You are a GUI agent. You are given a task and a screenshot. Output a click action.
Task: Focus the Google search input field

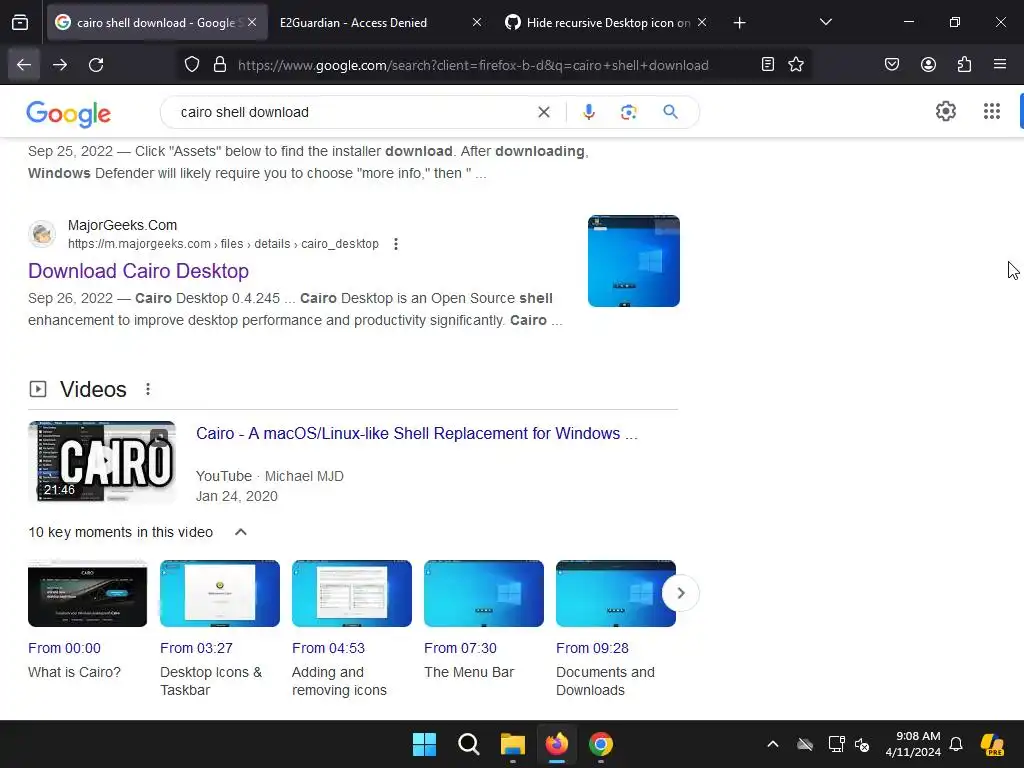(x=353, y=112)
